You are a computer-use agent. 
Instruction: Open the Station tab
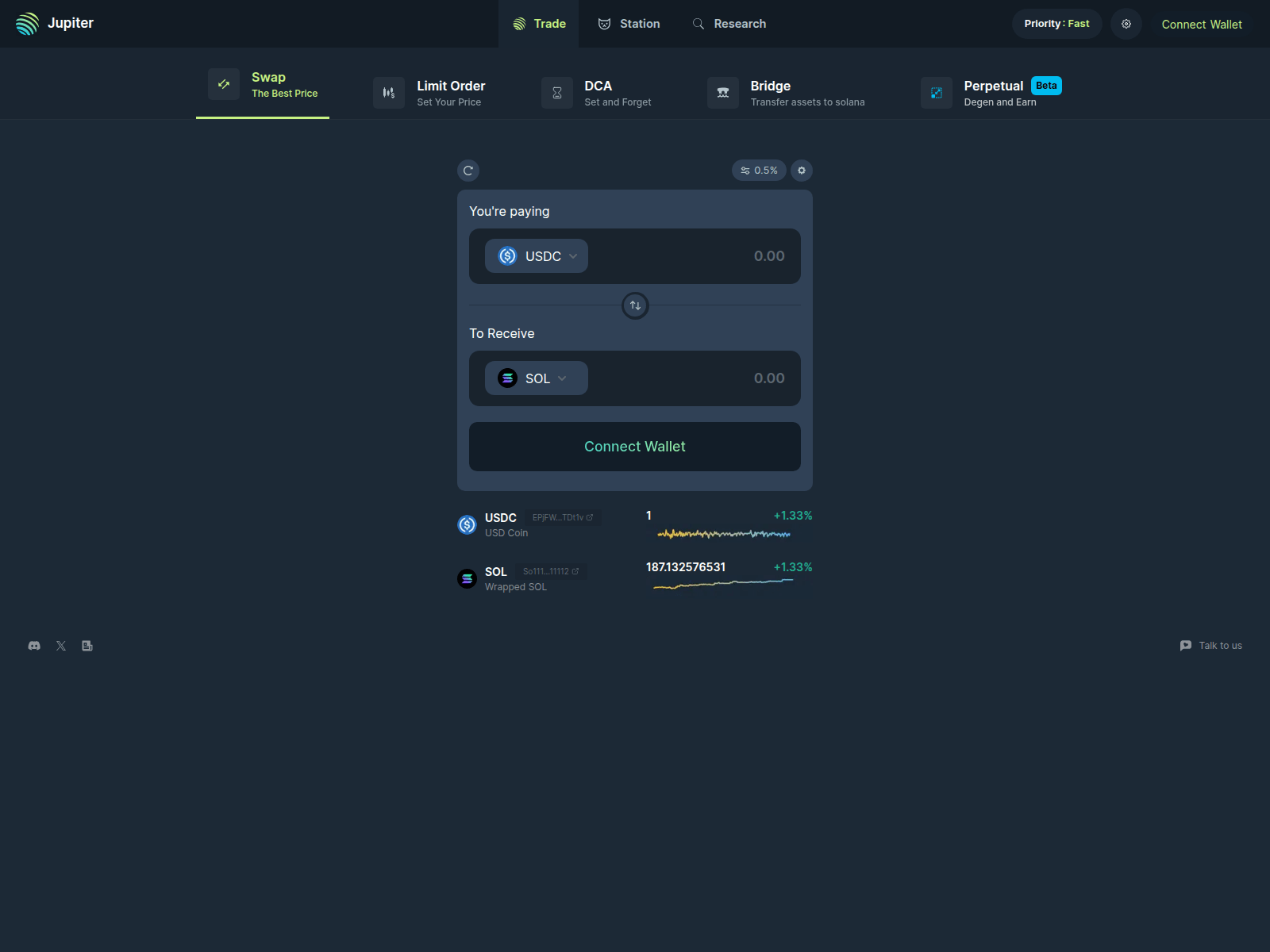pyautogui.click(x=629, y=24)
